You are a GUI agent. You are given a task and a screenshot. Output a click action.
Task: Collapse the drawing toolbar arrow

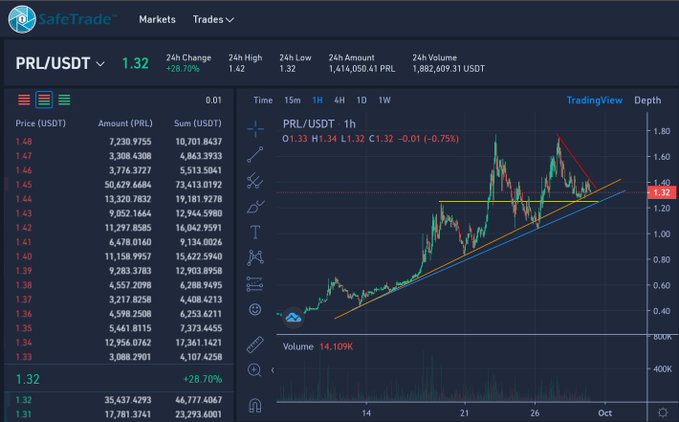tap(272, 370)
